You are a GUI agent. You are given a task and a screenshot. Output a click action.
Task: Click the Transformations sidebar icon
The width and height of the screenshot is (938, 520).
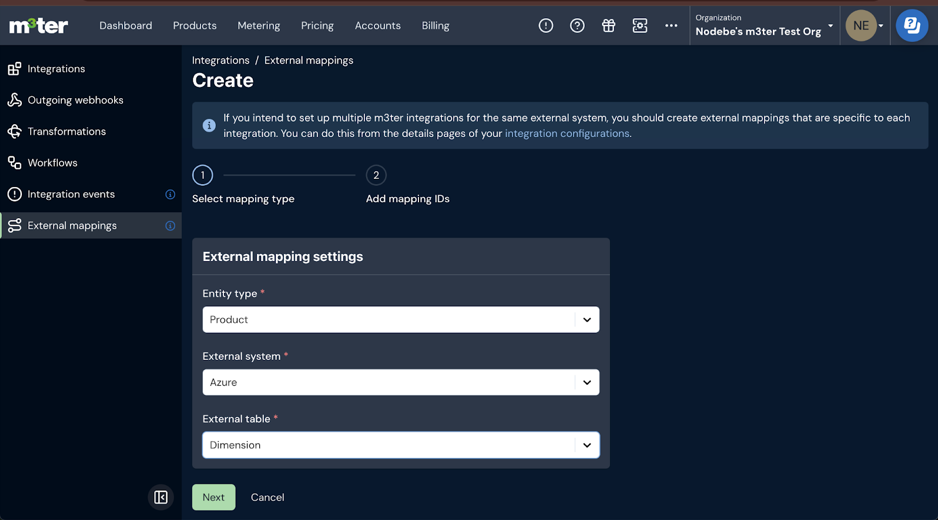(x=14, y=131)
